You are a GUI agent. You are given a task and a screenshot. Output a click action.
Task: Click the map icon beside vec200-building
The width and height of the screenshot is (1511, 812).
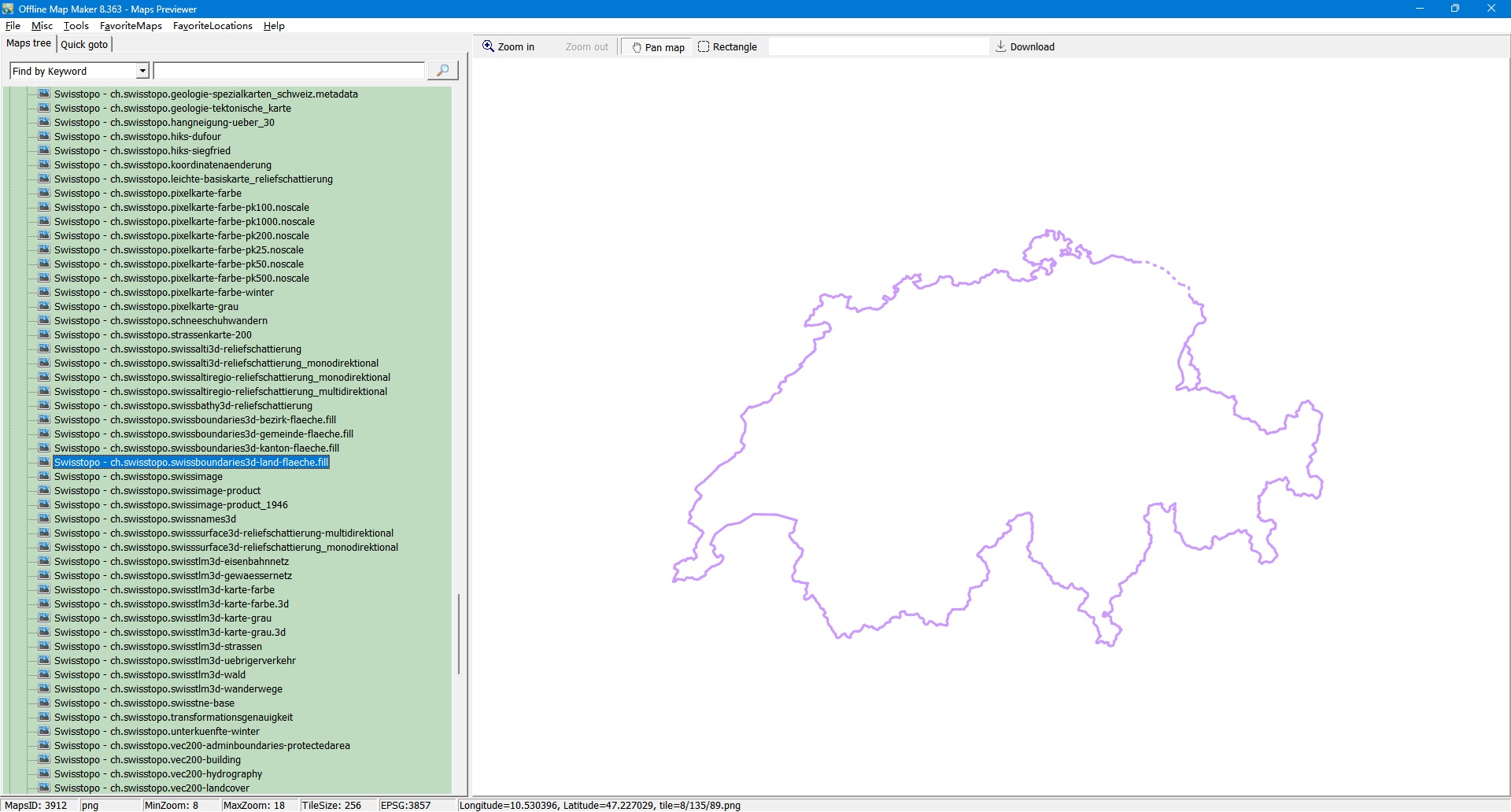click(44, 759)
